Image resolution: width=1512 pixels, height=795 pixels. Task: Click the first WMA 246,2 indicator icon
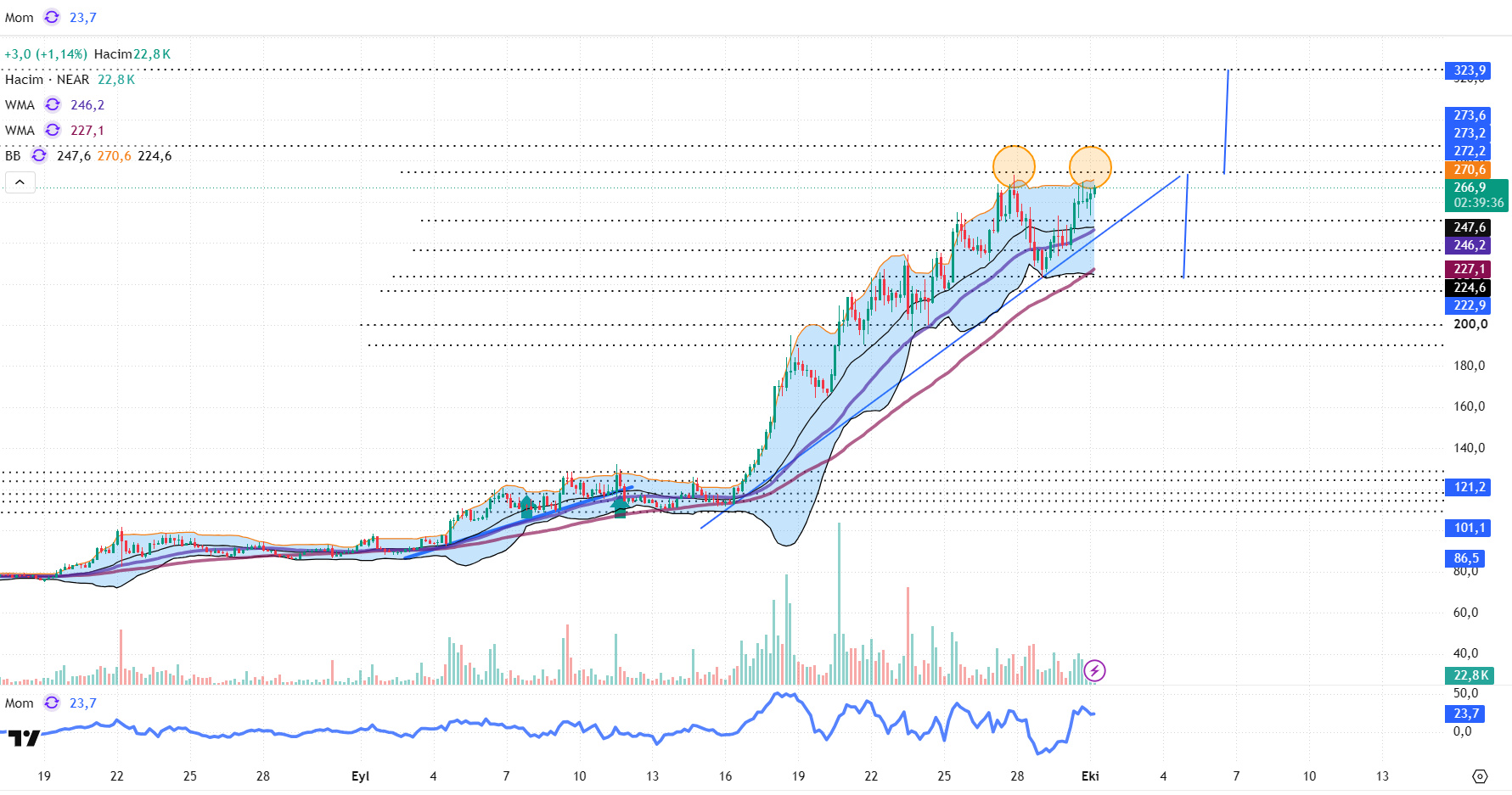point(53,104)
